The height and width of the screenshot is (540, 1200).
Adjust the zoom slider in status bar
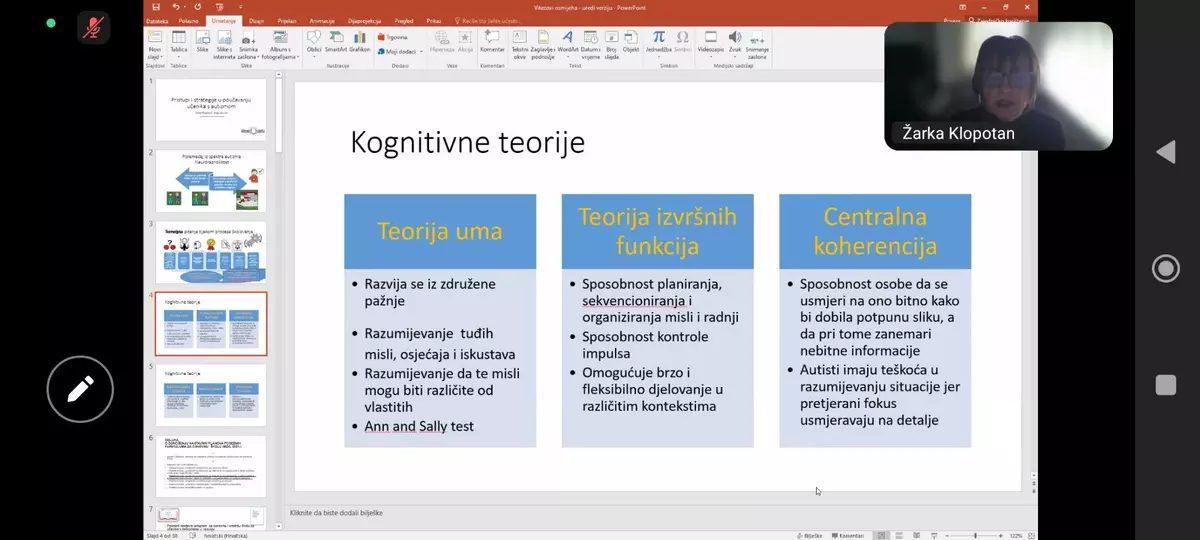point(975,535)
